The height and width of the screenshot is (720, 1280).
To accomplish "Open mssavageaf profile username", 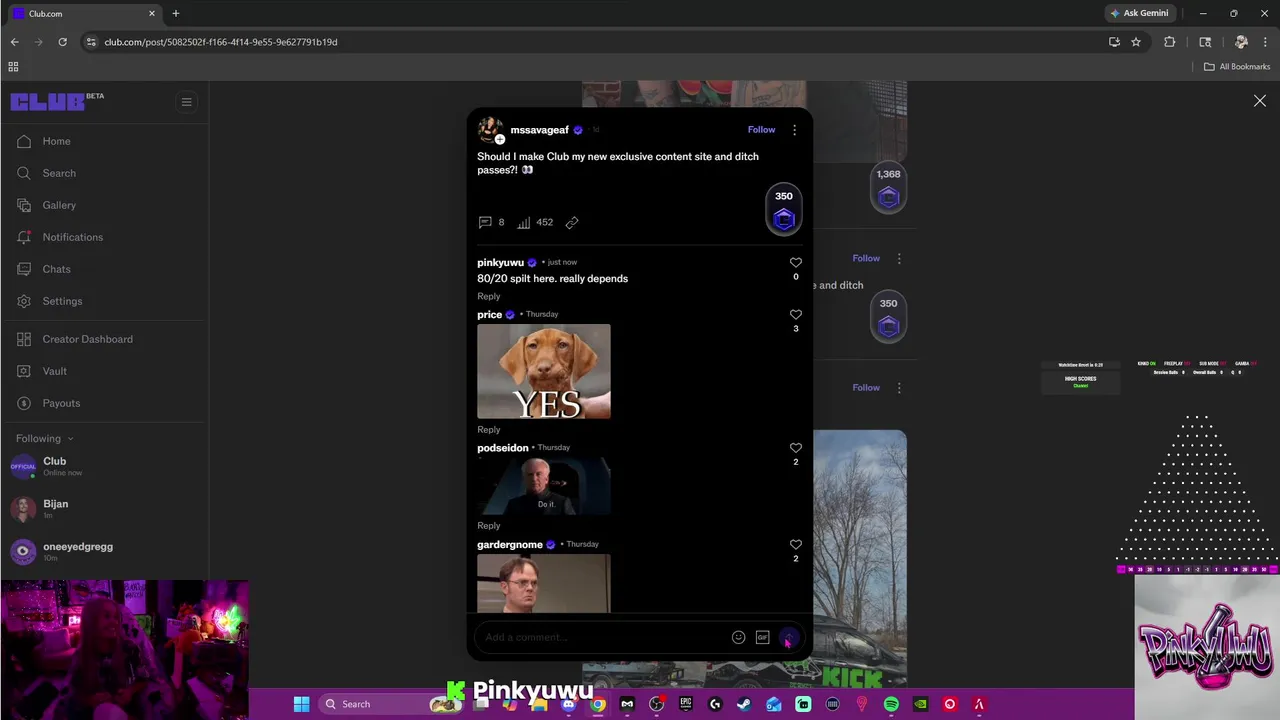I will (x=539, y=130).
